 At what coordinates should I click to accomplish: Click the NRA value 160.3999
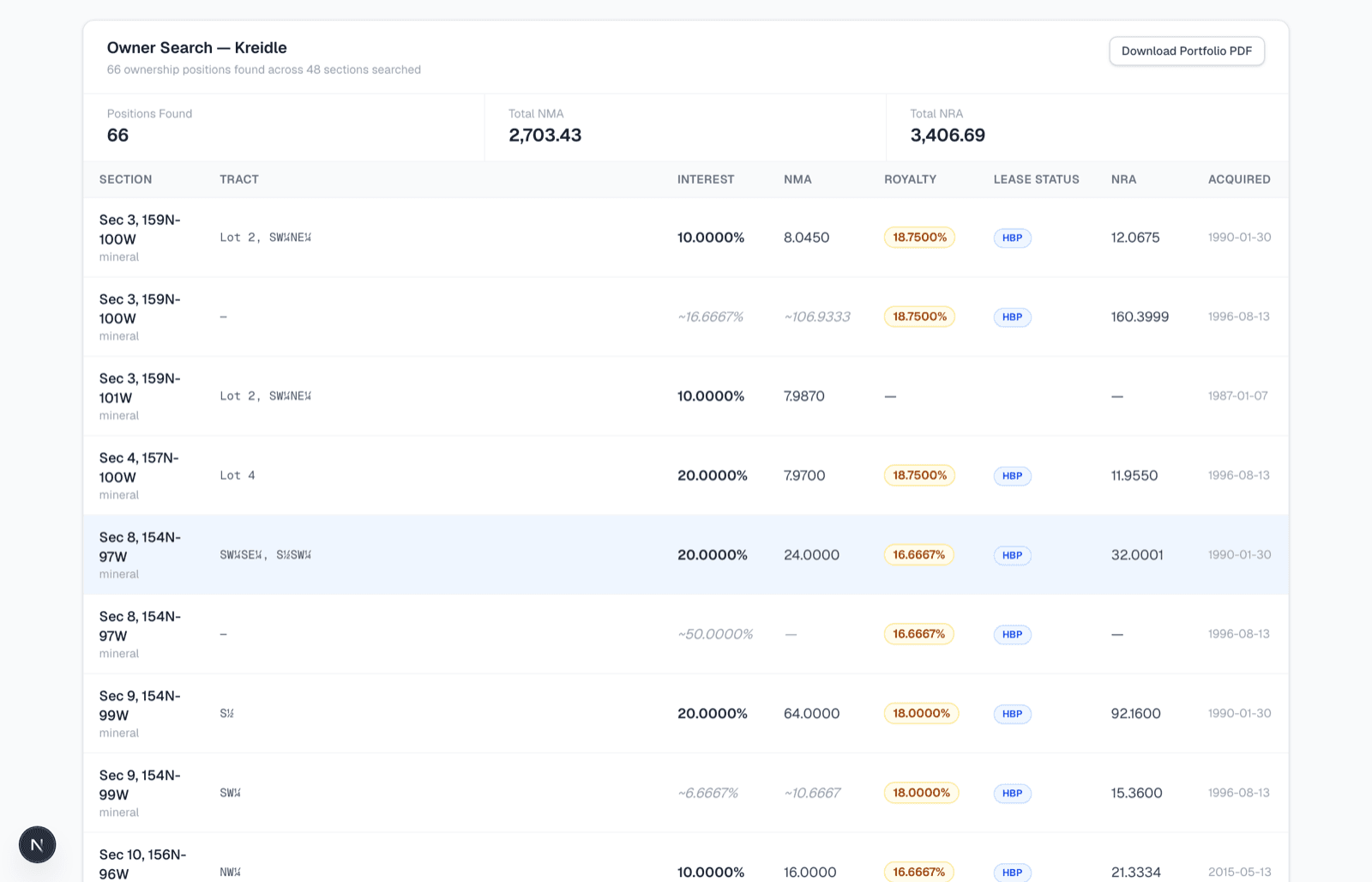click(x=1140, y=317)
